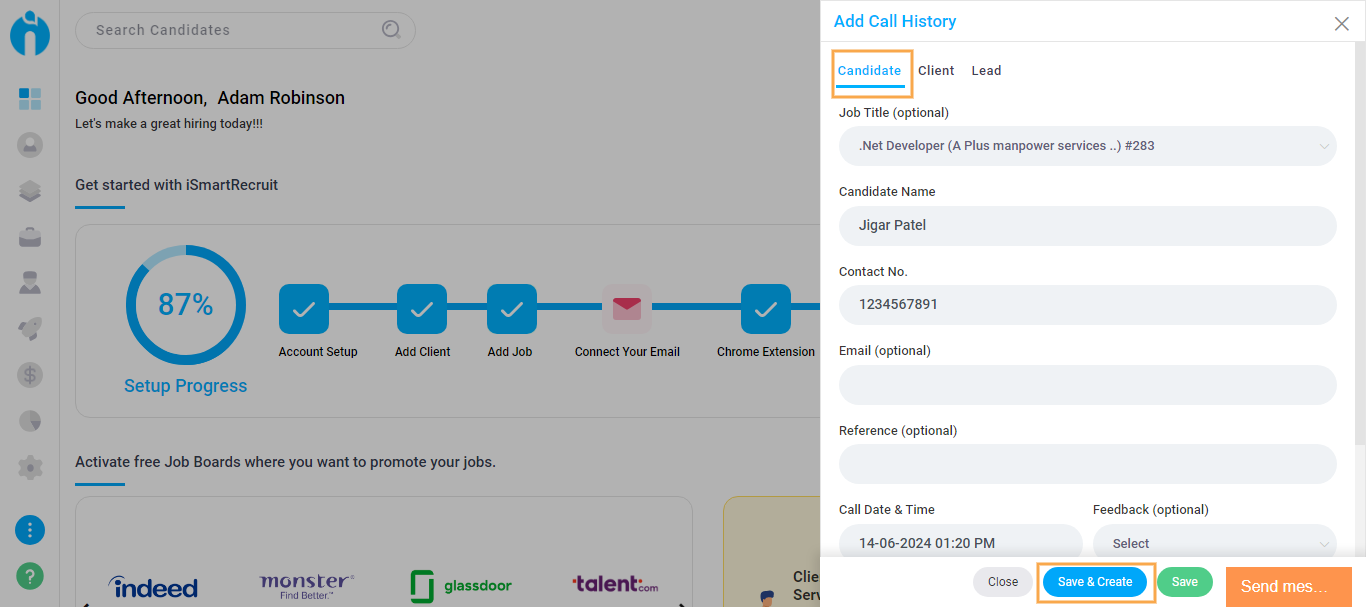Click the briefcase jobs icon in sidebar
This screenshot has width=1366, height=607.
(x=30, y=237)
